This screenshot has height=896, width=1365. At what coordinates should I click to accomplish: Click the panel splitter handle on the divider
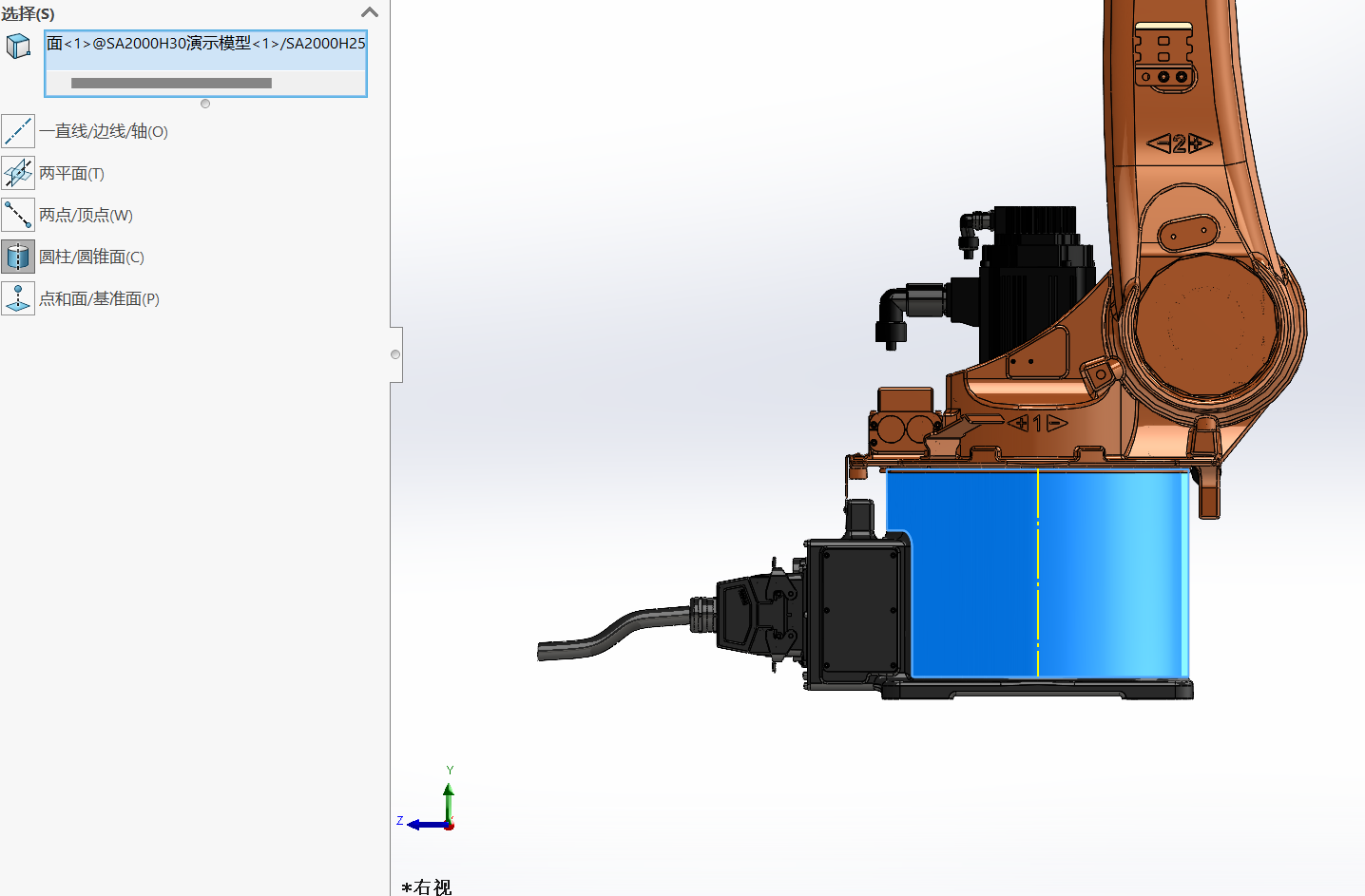(395, 354)
